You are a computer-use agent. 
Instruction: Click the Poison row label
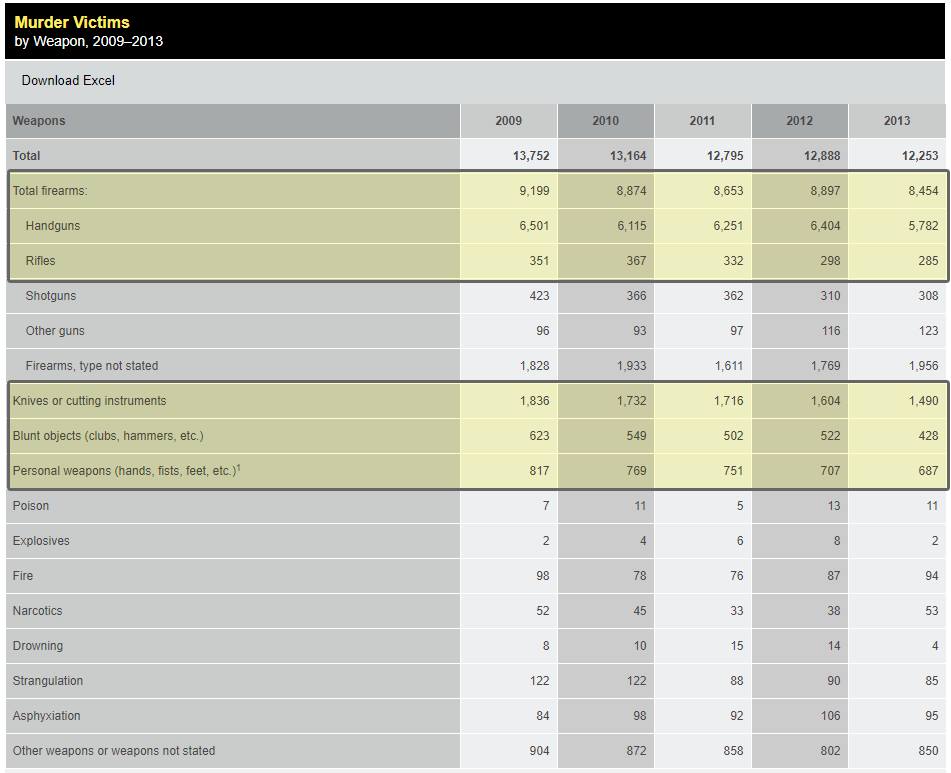coord(31,506)
